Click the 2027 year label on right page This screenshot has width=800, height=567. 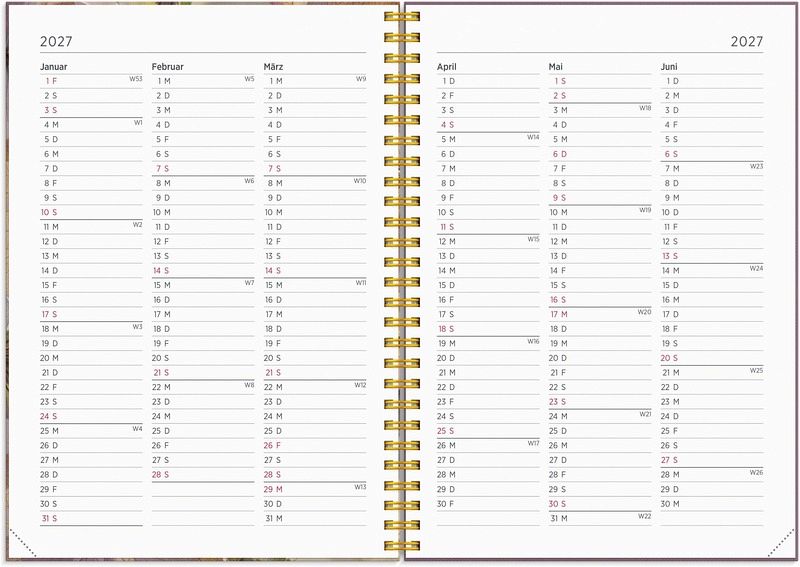[x=746, y=42]
